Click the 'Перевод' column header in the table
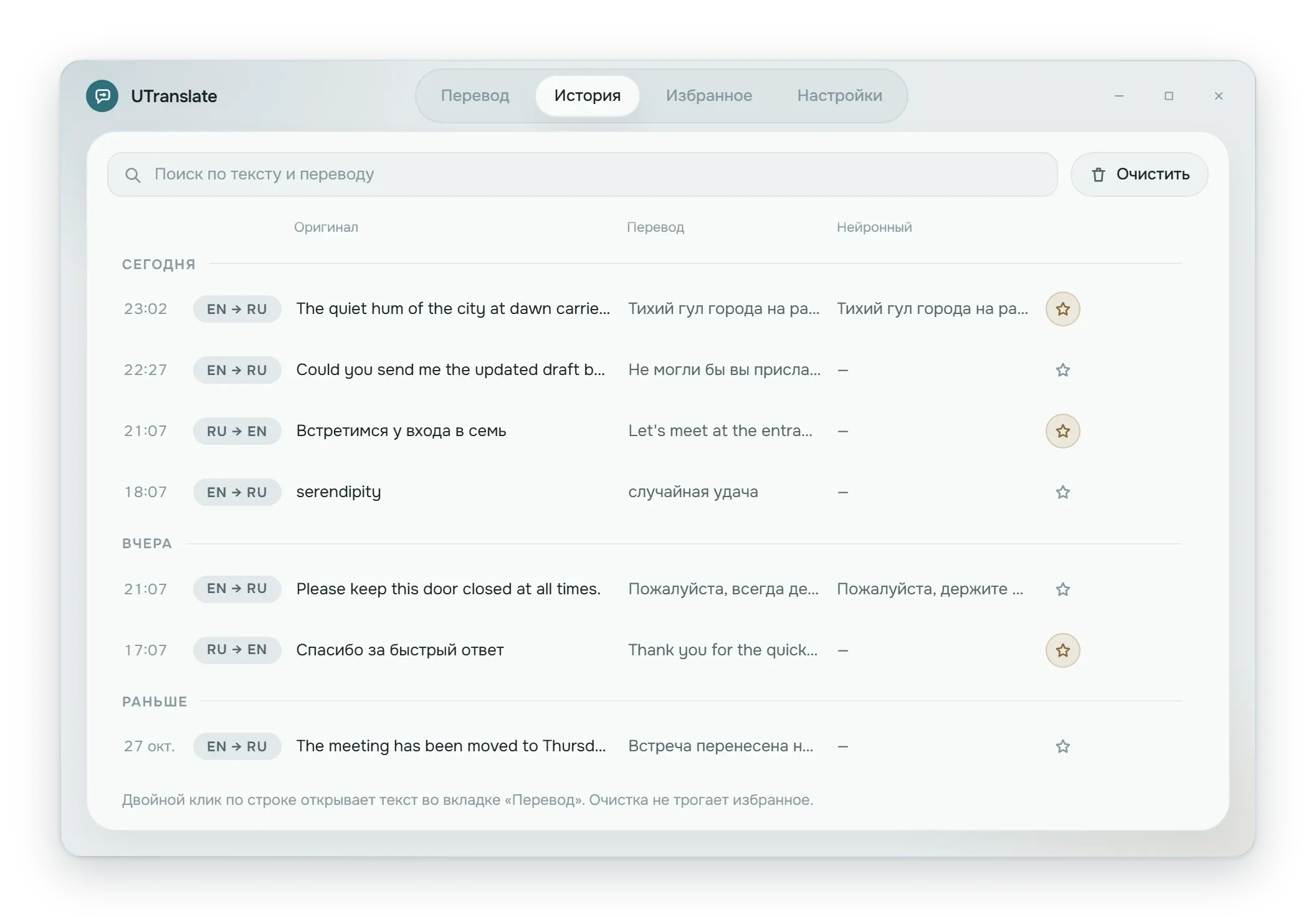The width and height of the screenshot is (1316, 917). 656,227
